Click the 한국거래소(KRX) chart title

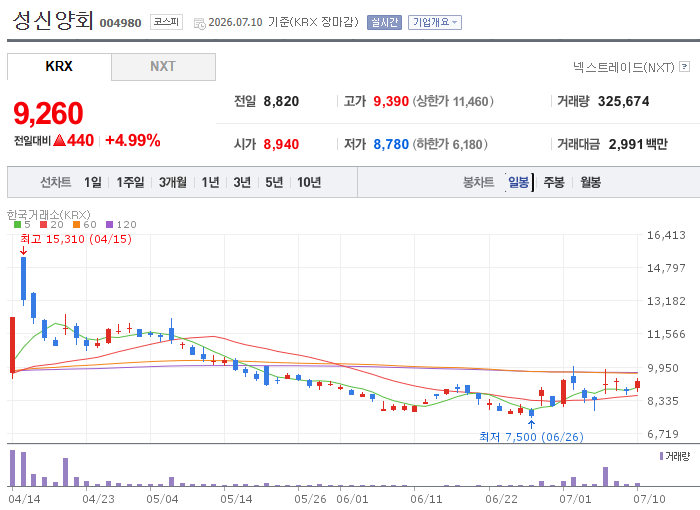(x=49, y=215)
